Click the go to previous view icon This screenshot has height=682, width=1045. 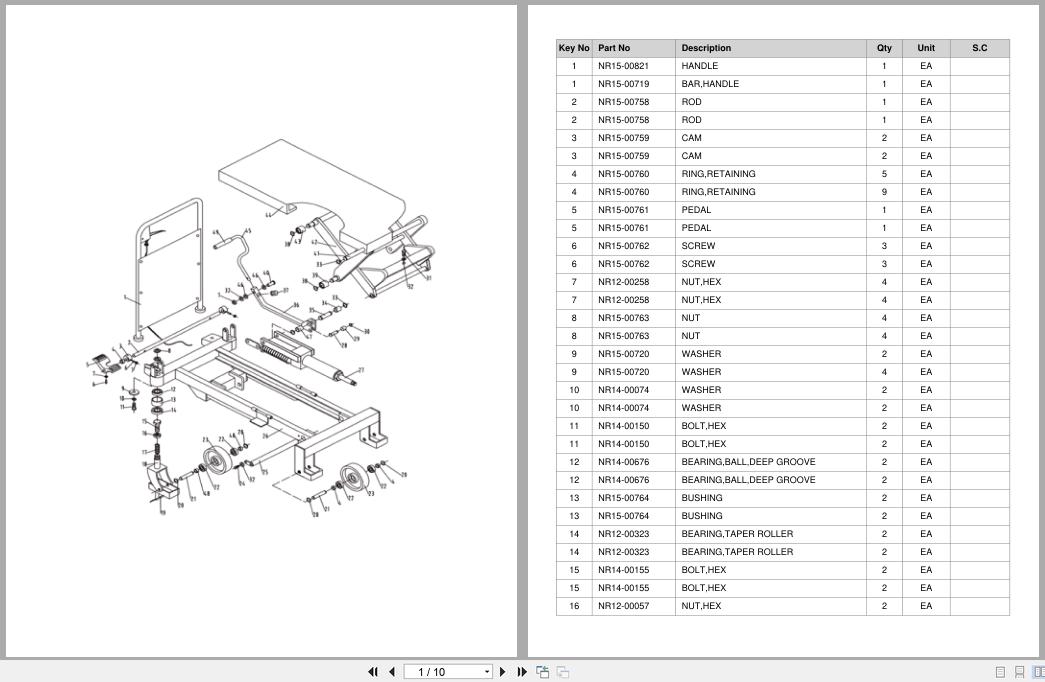point(542,671)
